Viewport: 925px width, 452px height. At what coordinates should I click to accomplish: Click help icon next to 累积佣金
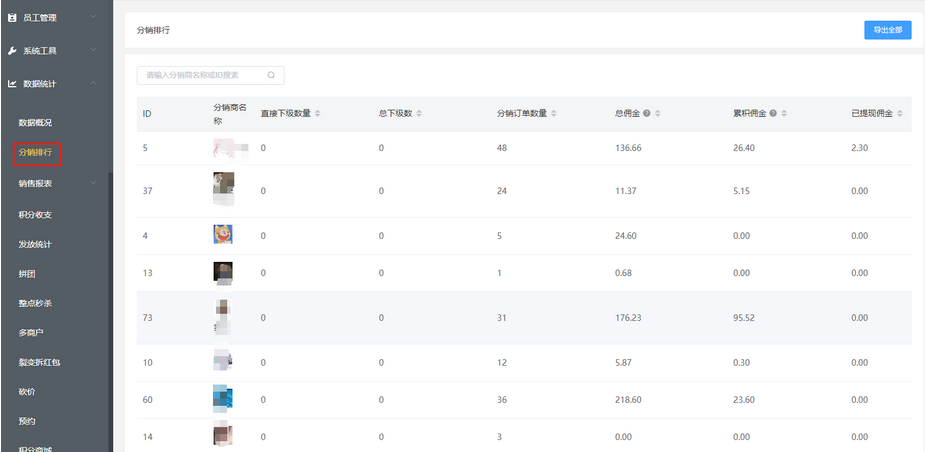(x=773, y=113)
